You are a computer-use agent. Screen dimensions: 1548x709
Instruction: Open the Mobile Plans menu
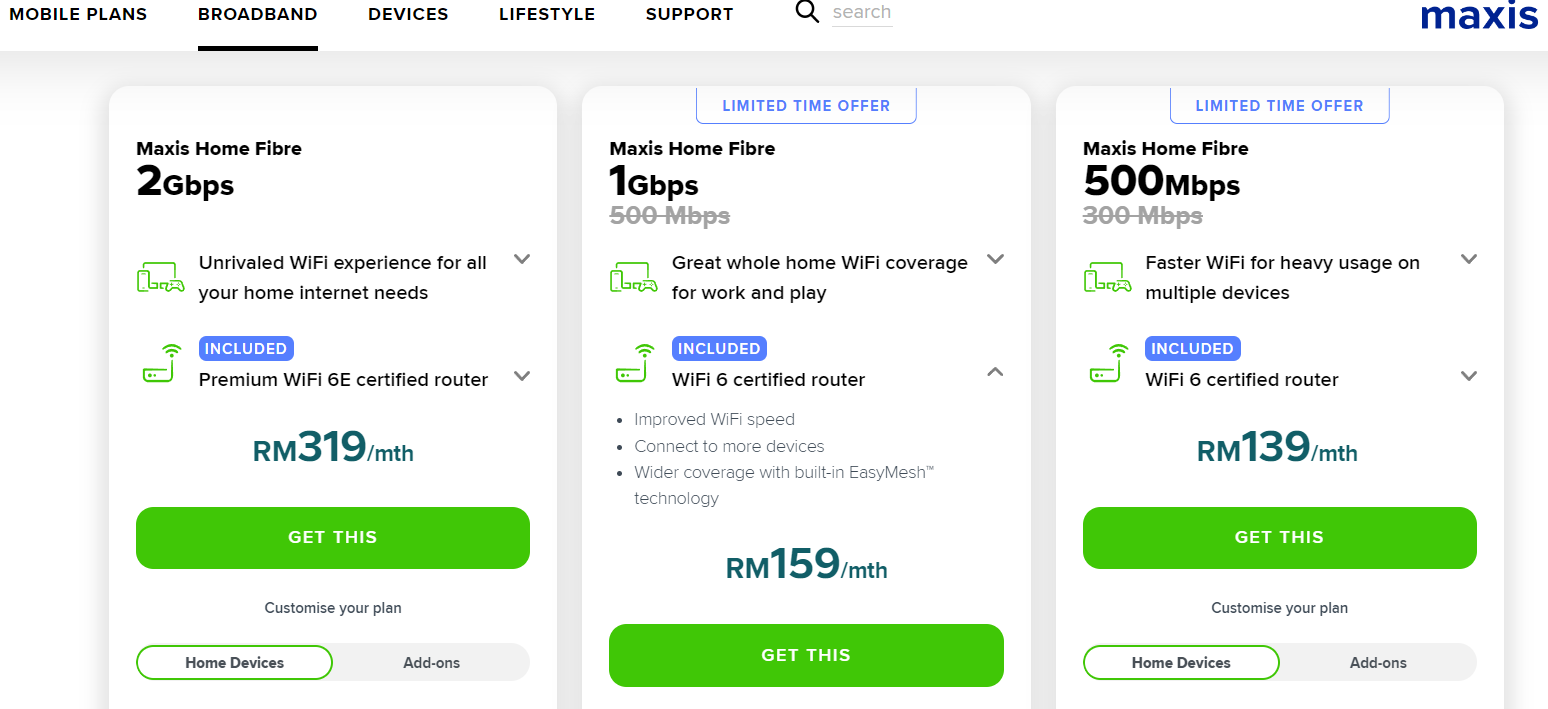tap(78, 15)
